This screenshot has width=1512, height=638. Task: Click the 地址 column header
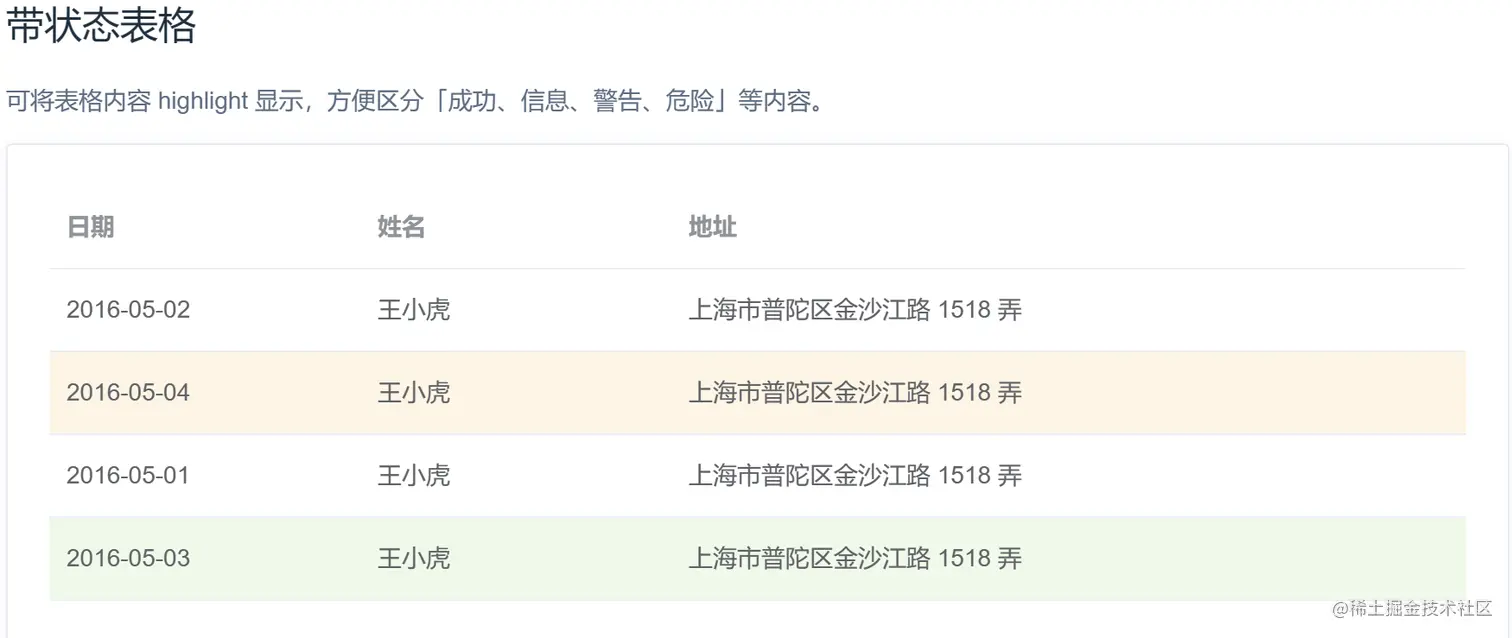(713, 227)
